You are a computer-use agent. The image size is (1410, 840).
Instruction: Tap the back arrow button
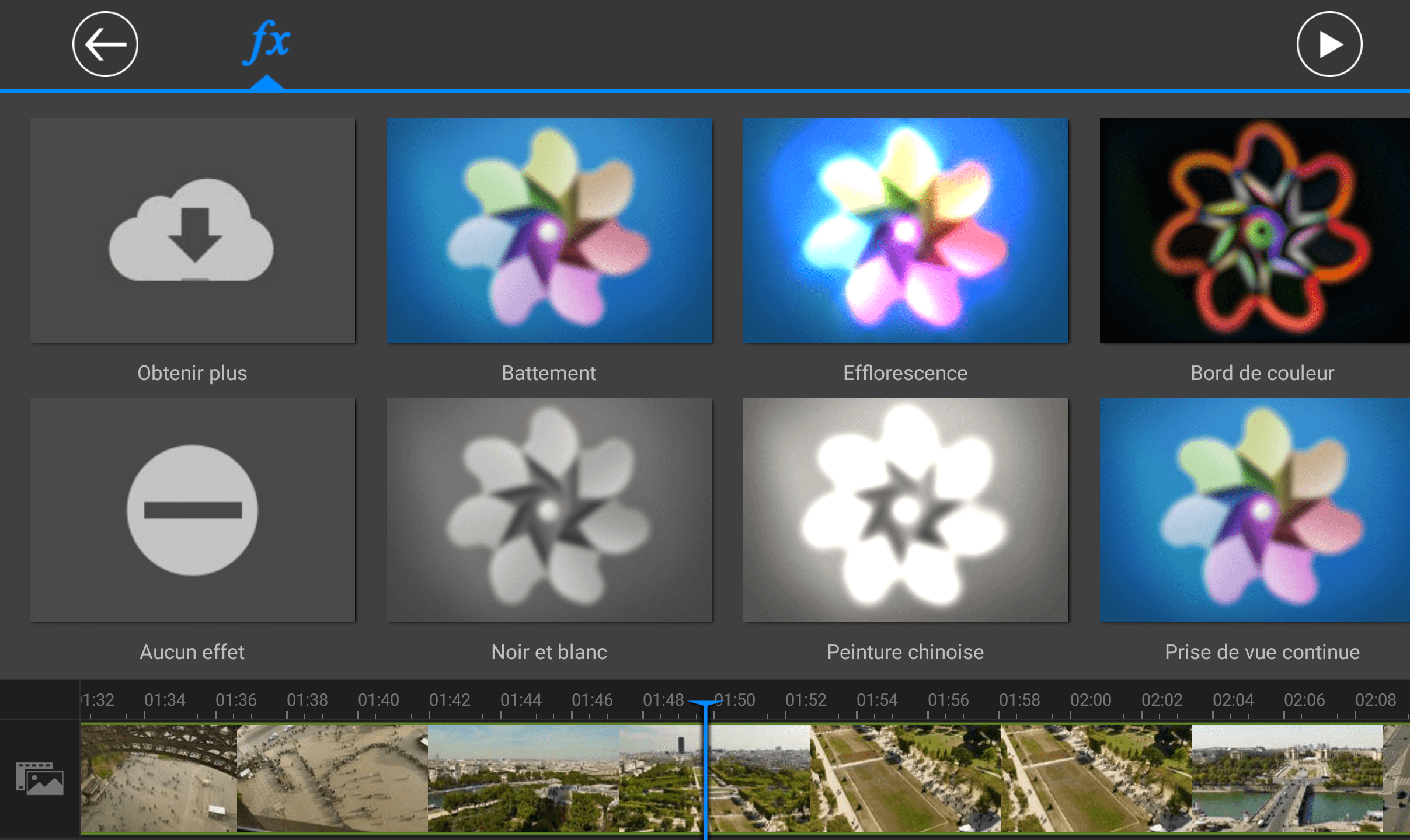105,44
